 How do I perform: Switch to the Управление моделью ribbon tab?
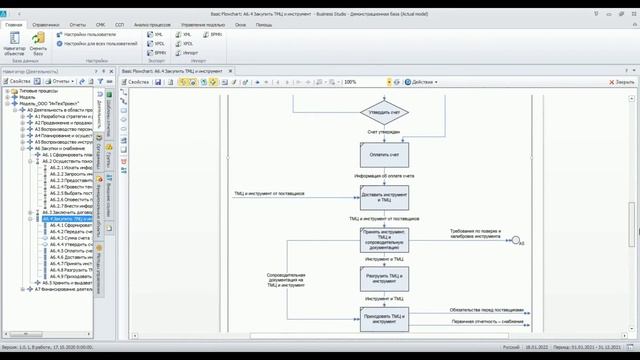[203, 25]
